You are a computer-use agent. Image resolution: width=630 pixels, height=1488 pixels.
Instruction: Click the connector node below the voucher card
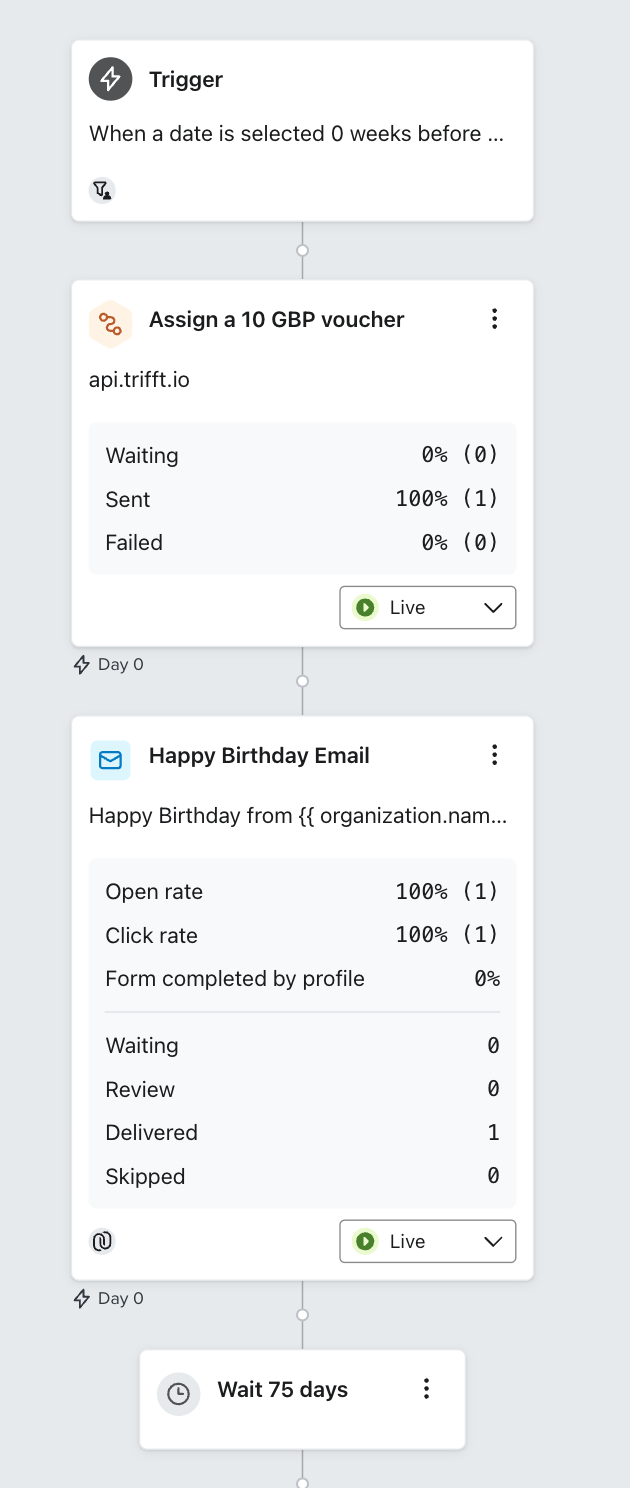point(302,681)
